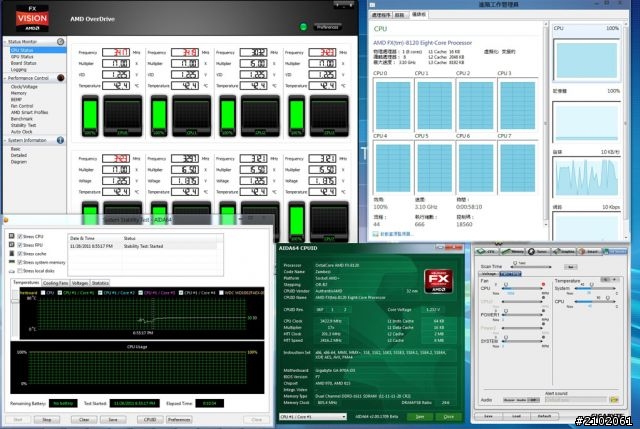
Task: Toggle the Stress cache checkbox
Action: [20, 253]
